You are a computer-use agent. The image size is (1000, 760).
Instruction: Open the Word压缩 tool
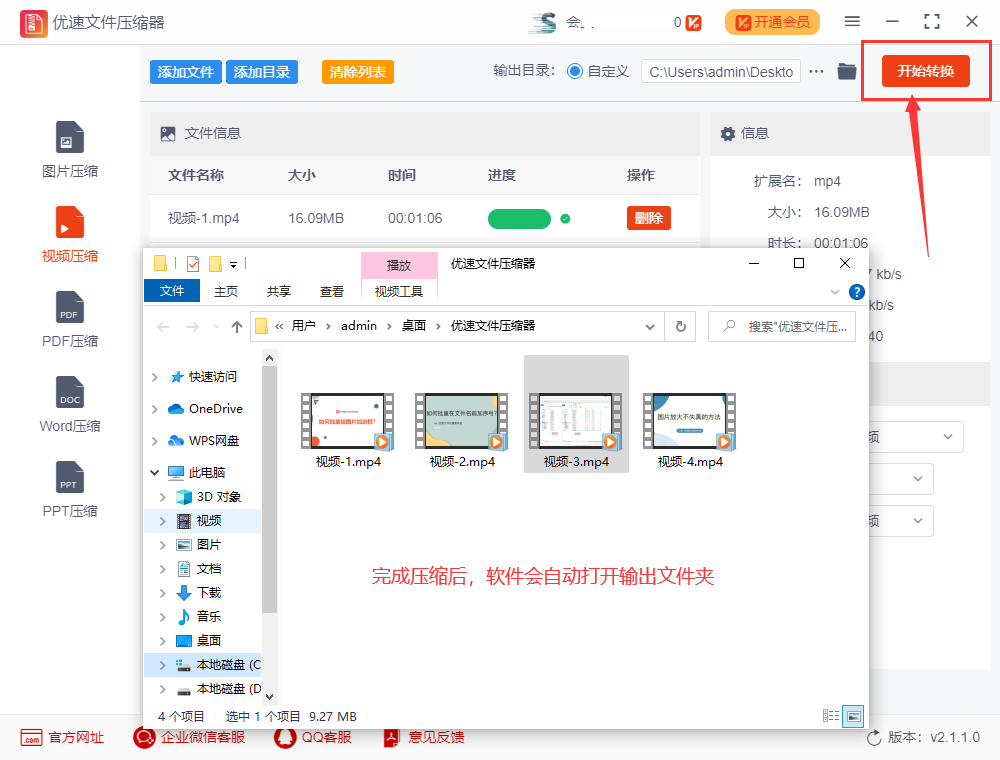70,404
